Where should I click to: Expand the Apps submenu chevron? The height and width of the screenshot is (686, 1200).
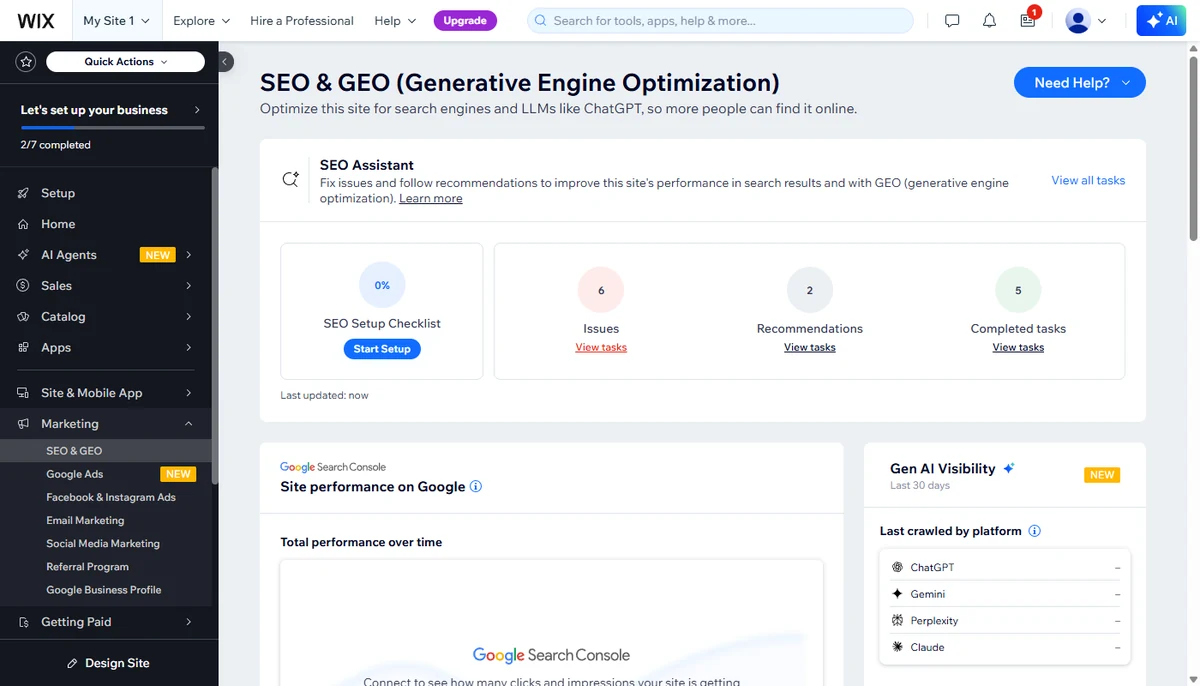(188, 348)
